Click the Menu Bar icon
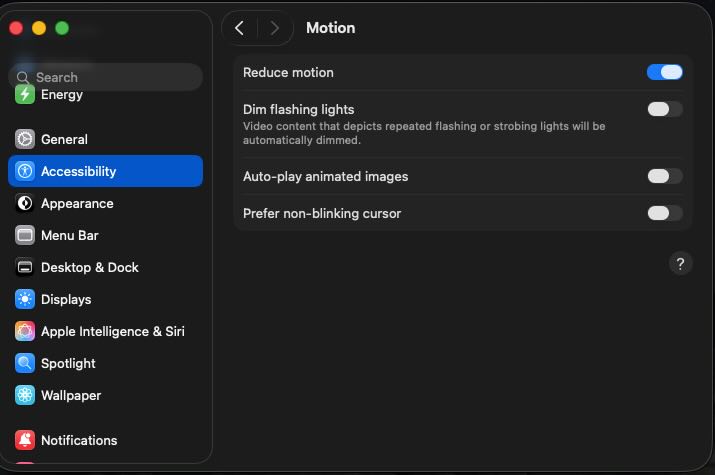The width and height of the screenshot is (715, 475). pyautogui.click(x=25, y=235)
